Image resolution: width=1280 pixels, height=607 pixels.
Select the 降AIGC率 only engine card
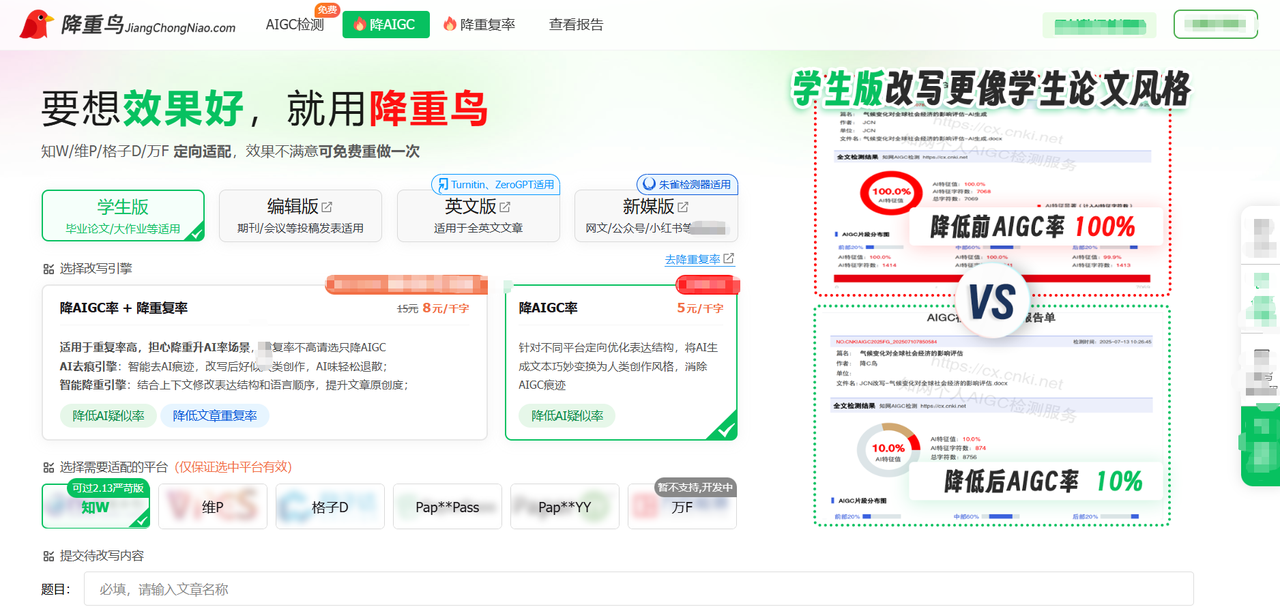(x=622, y=362)
